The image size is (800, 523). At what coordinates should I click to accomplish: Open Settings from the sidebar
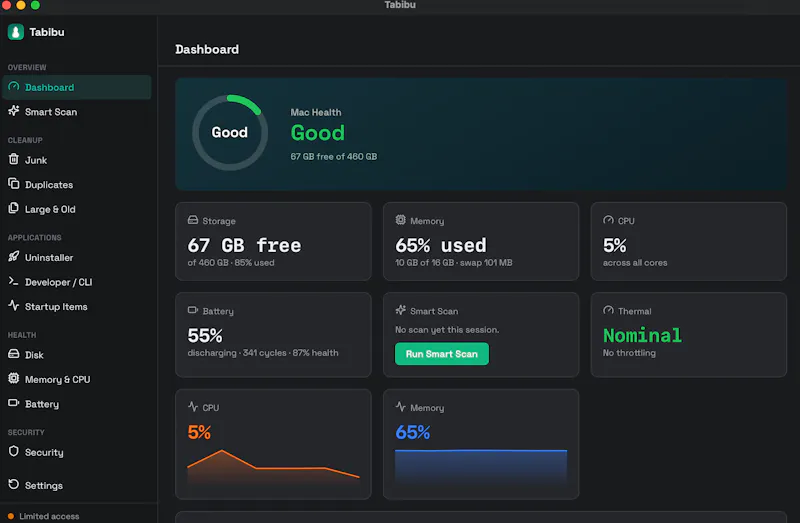[x=77, y=485]
